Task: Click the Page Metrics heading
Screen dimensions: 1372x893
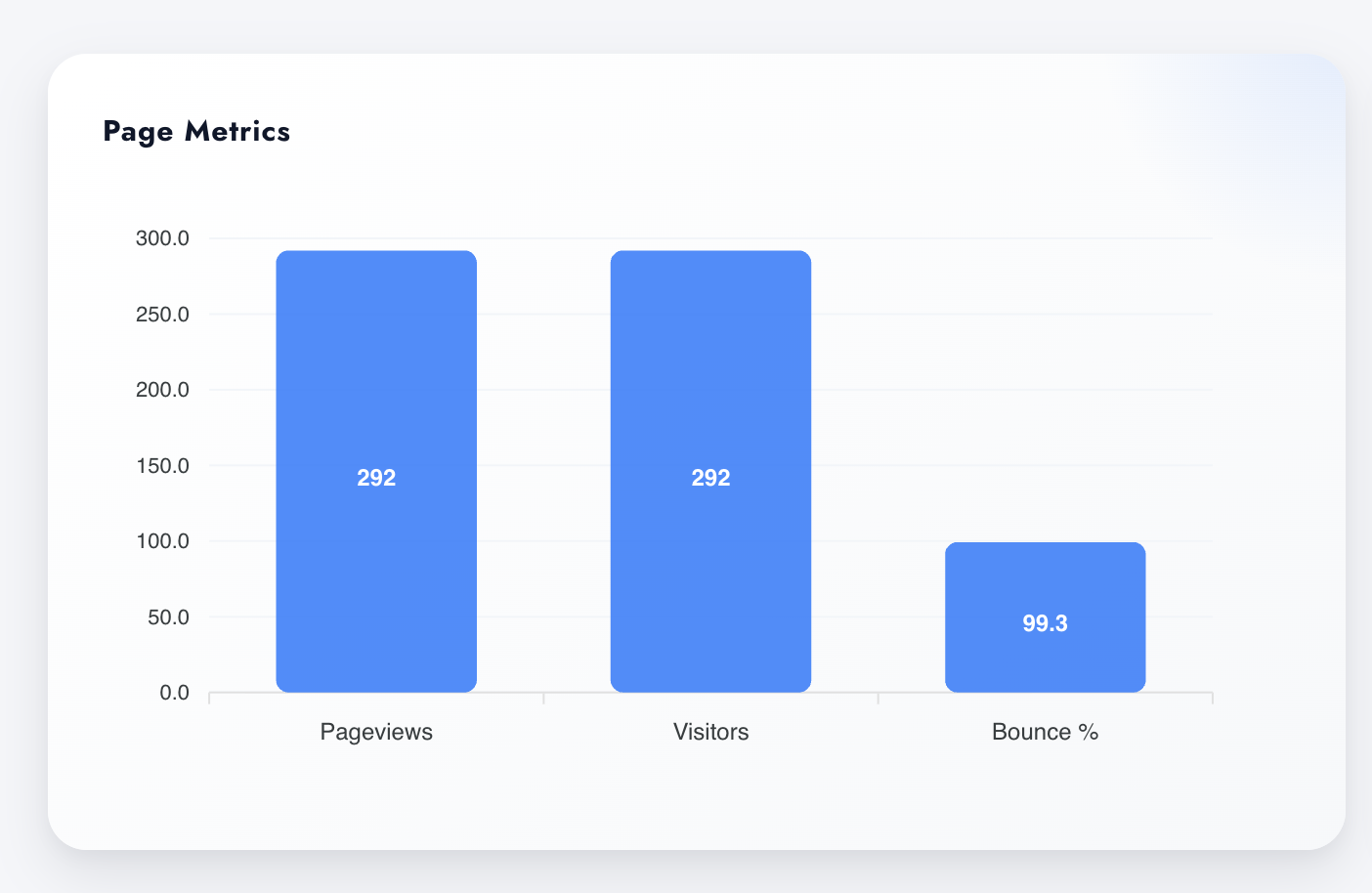Action: point(196,132)
